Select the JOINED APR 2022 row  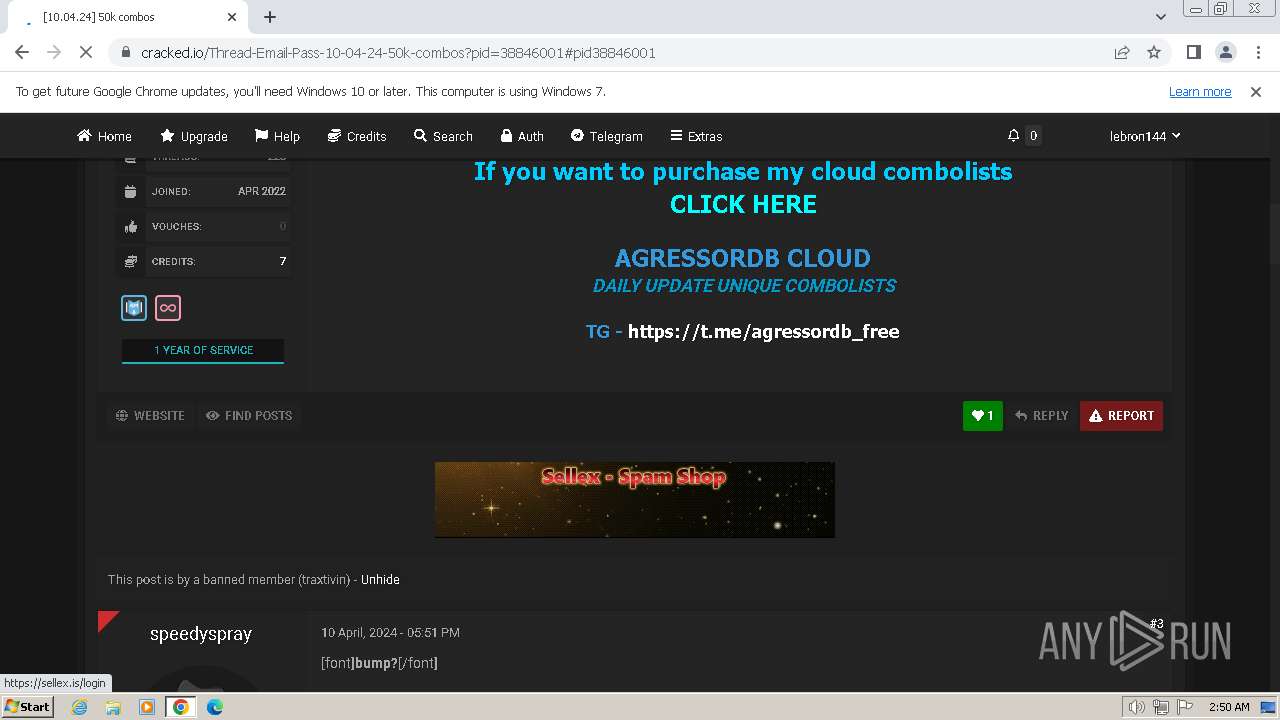pyautogui.click(x=204, y=191)
